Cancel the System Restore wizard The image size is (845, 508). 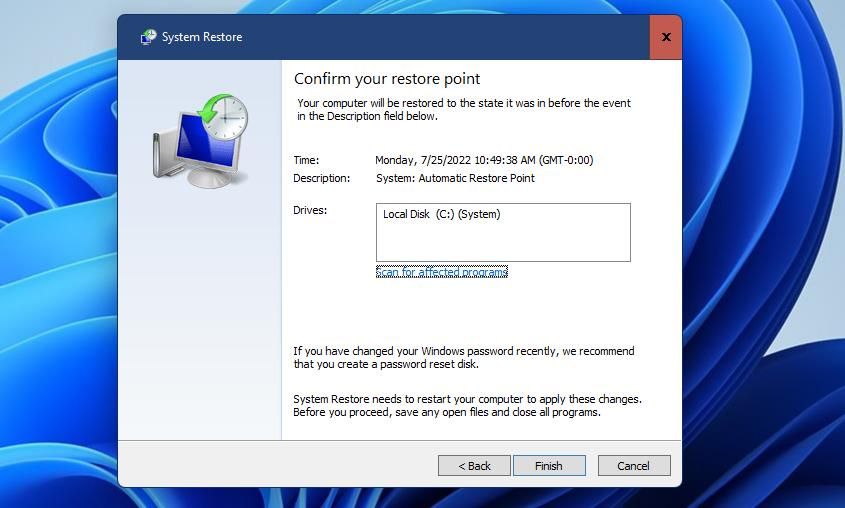(x=634, y=465)
